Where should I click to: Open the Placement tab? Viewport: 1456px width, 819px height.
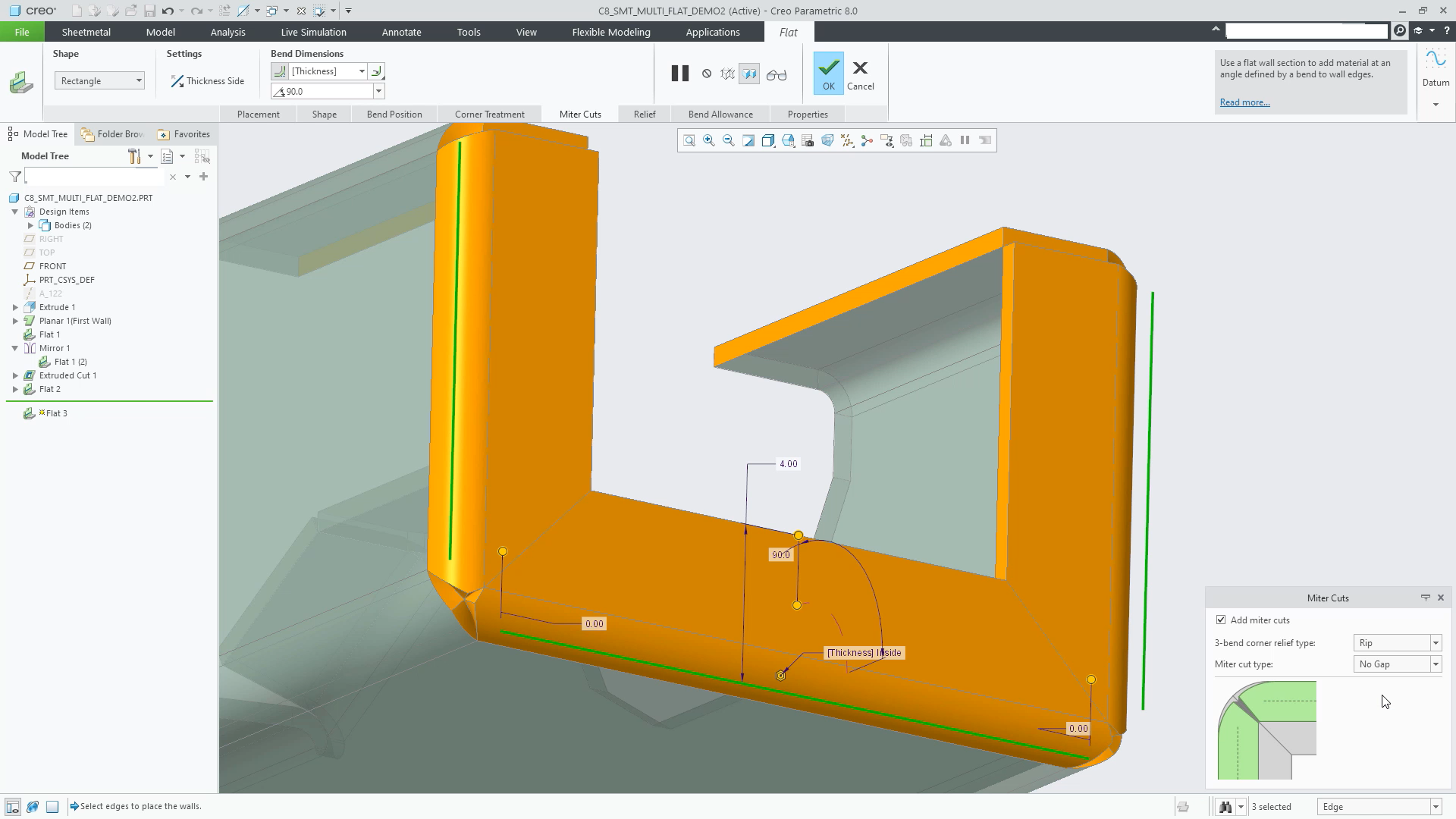pyautogui.click(x=258, y=115)
